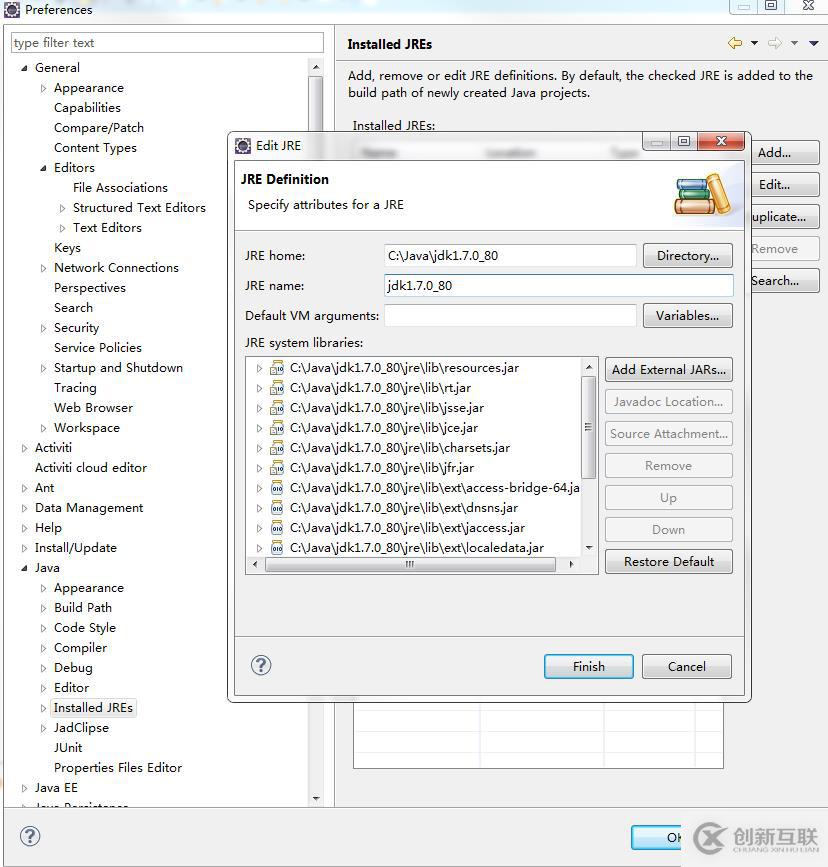828x867 pixels.
Task: Select File Associations item
Action: coord(121,187)
